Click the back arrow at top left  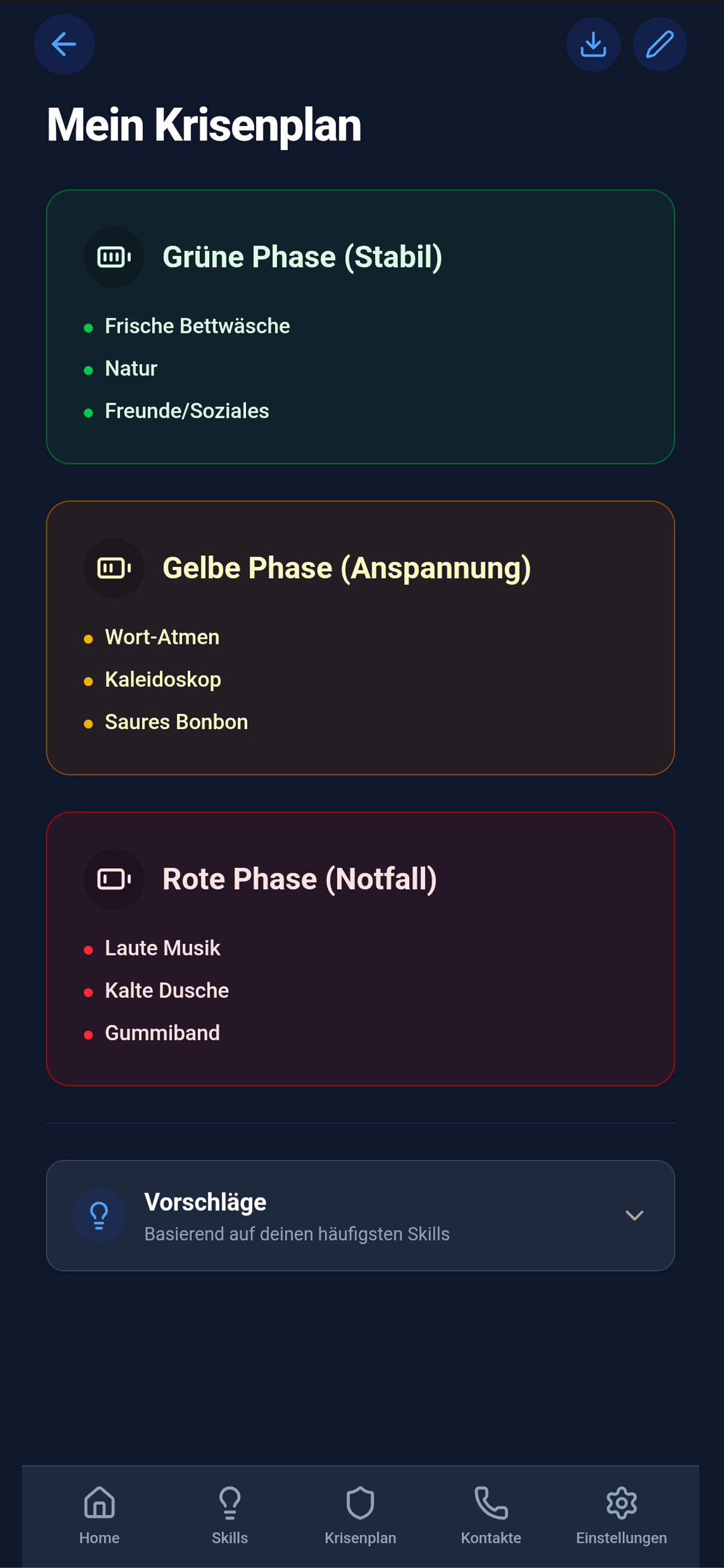pyautogui.click(x=64, y=43)
